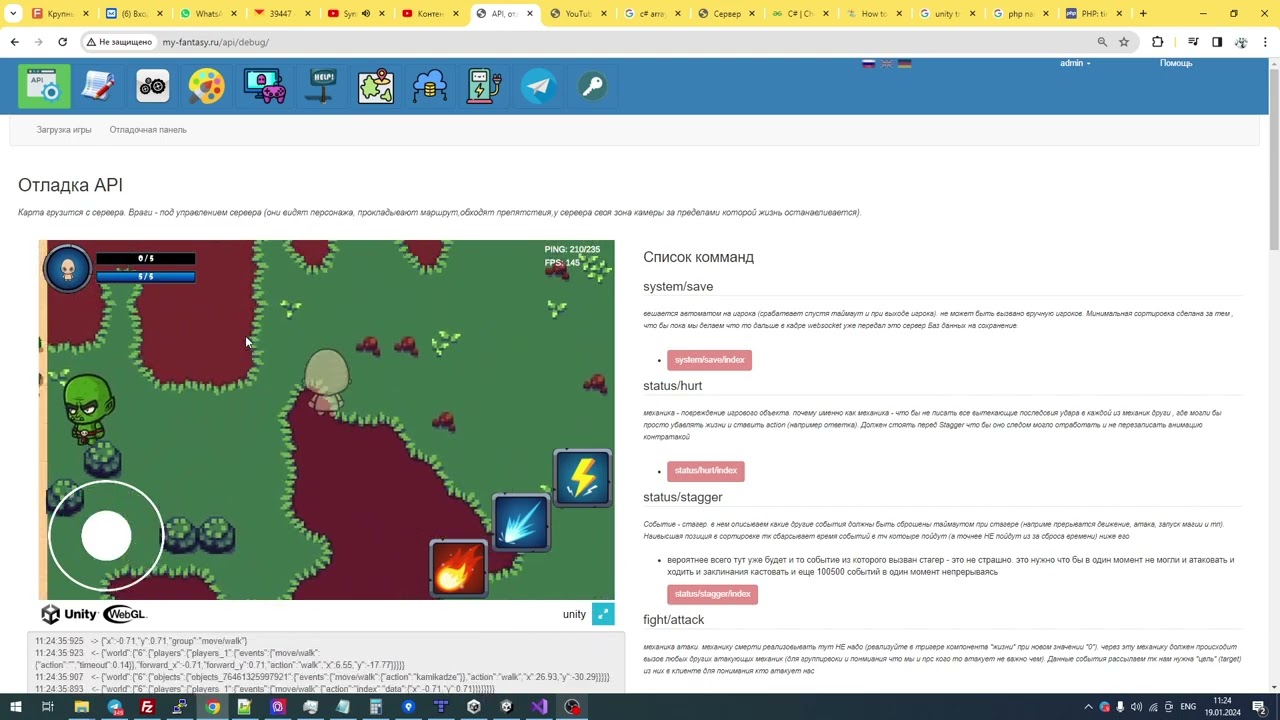Viewport: 1280px width, 720px height.
Task: Click the status/stagger/index button
Action: (712, 594)
